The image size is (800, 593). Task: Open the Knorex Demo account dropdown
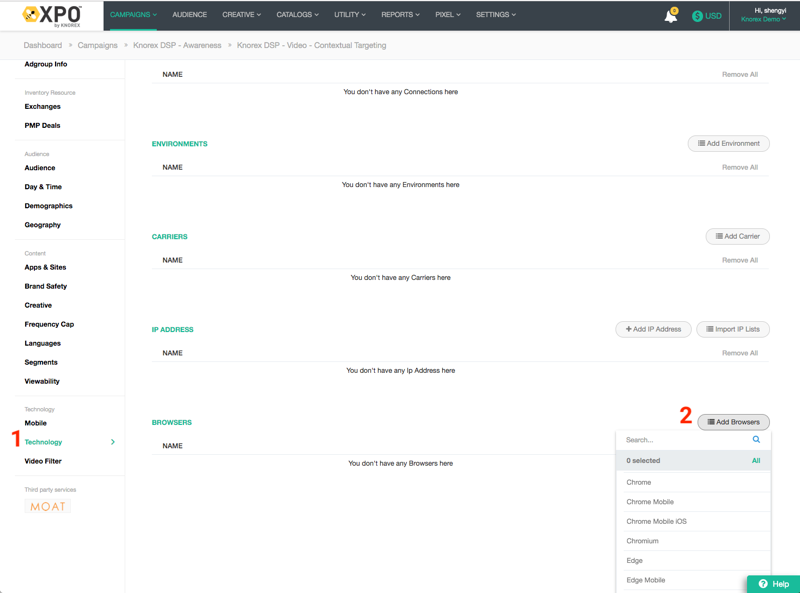(x=763, y=20)
